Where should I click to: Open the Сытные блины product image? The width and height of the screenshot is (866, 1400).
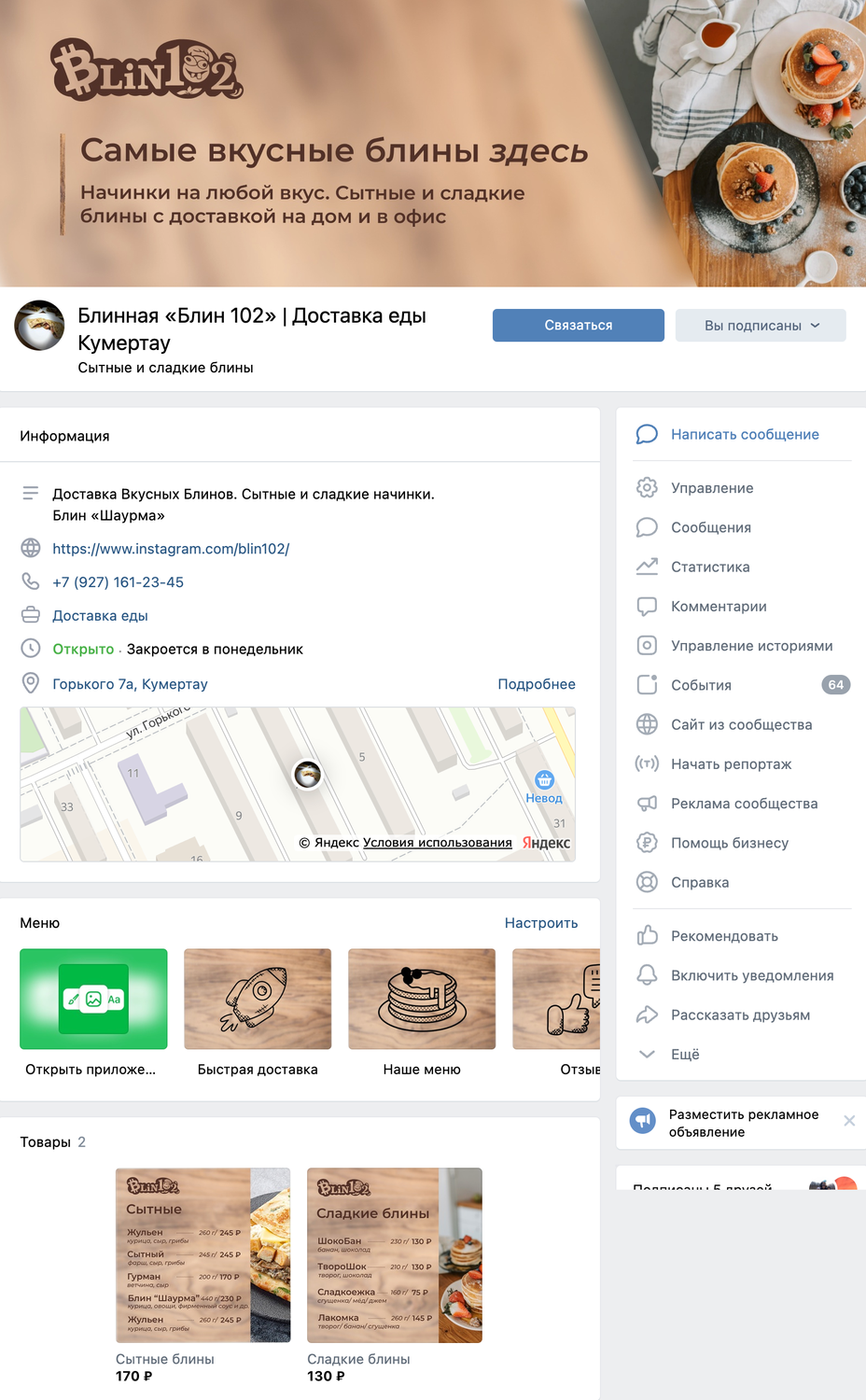203,1255
